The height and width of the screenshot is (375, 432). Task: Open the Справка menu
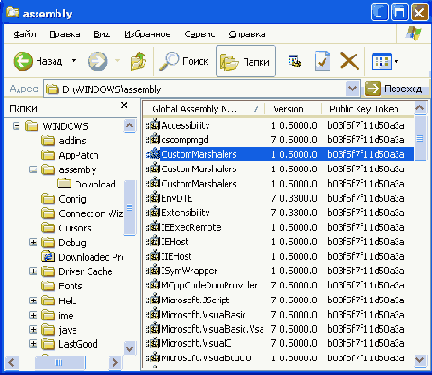[247, 34]
